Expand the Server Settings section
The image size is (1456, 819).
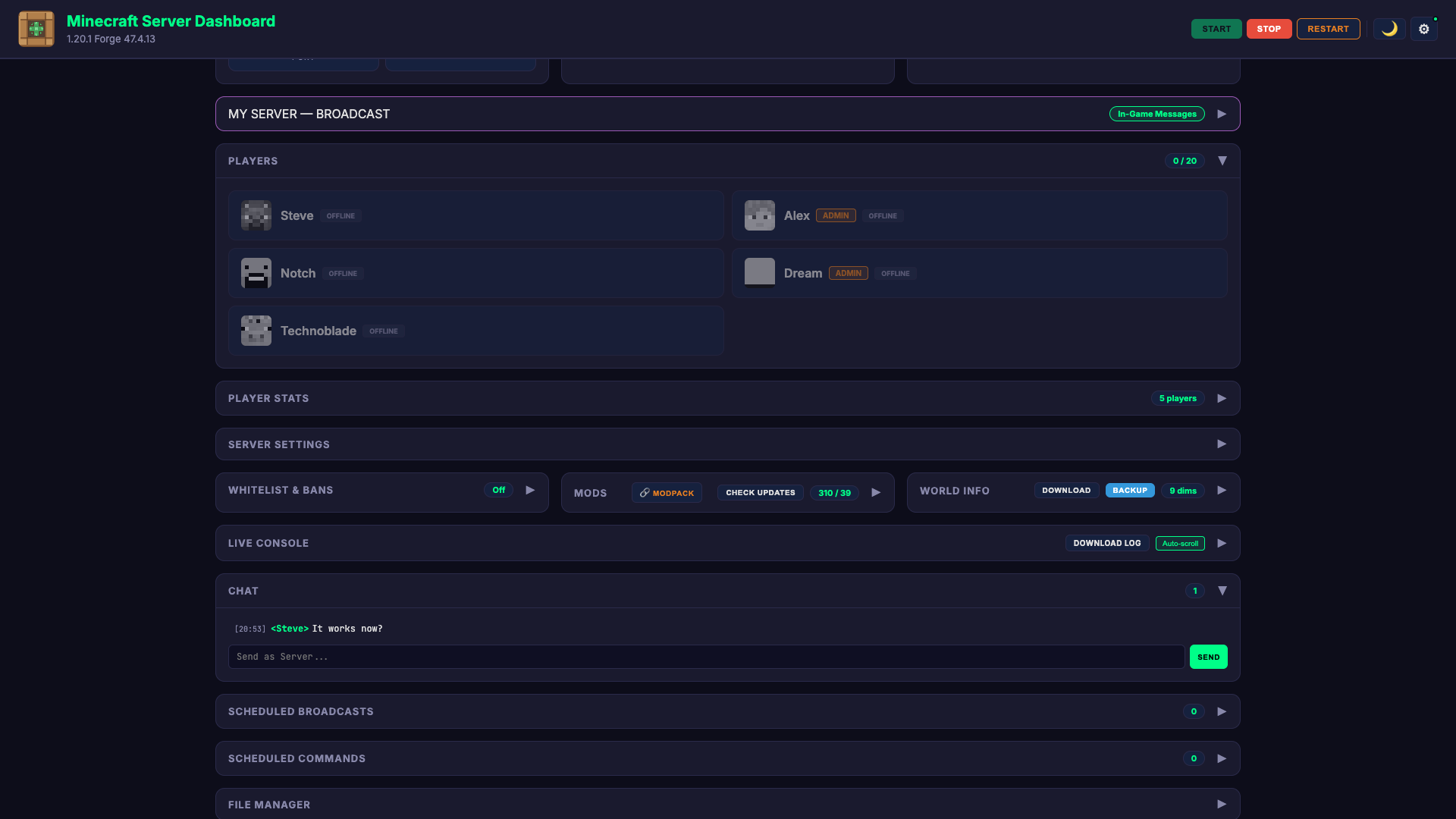(x=1221, y=444)
